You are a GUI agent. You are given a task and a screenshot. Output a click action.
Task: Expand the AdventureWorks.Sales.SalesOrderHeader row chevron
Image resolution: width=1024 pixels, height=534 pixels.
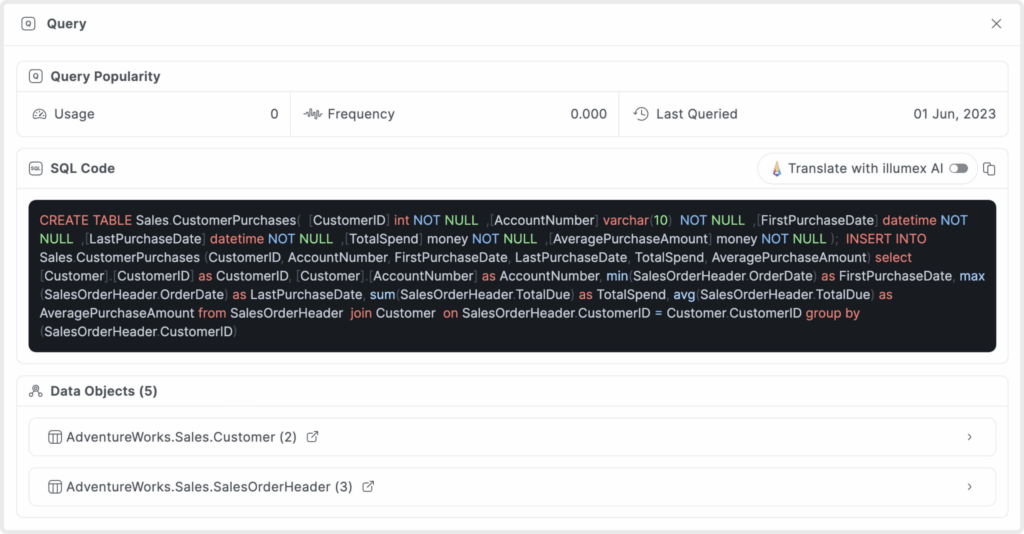click(x=970, y=487)
